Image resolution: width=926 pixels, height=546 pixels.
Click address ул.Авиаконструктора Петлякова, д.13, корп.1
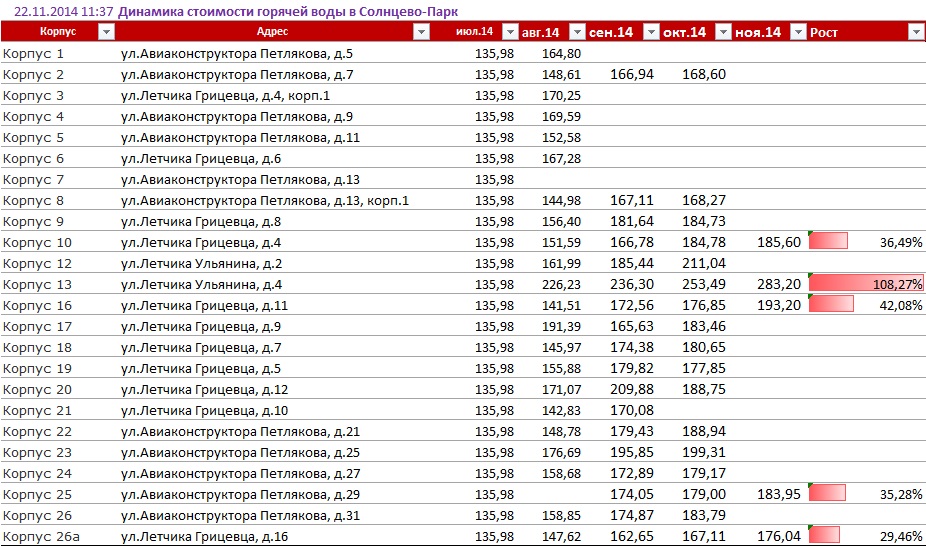(265, 201)
